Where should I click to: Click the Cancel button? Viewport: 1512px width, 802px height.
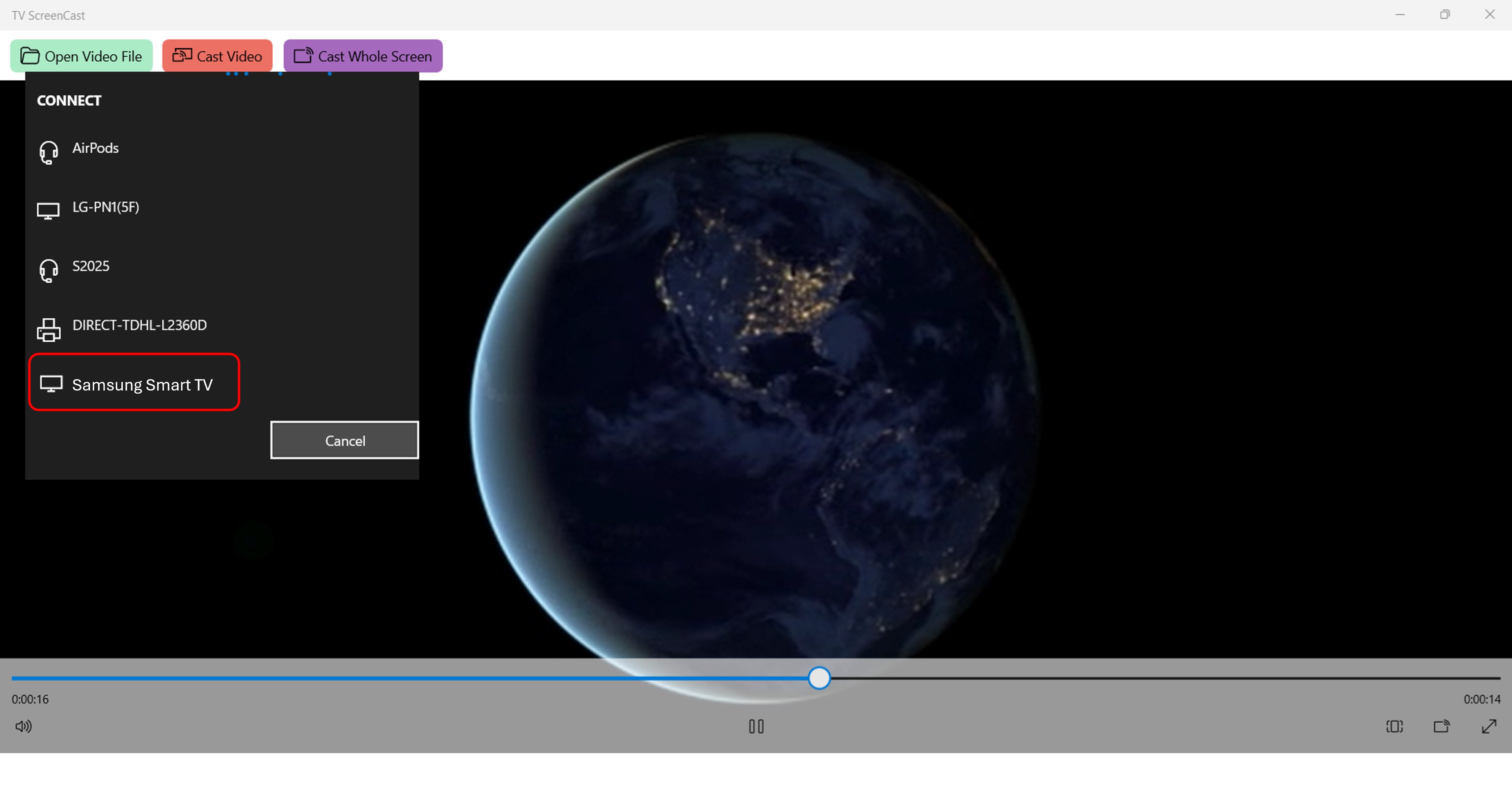(345, 440)
